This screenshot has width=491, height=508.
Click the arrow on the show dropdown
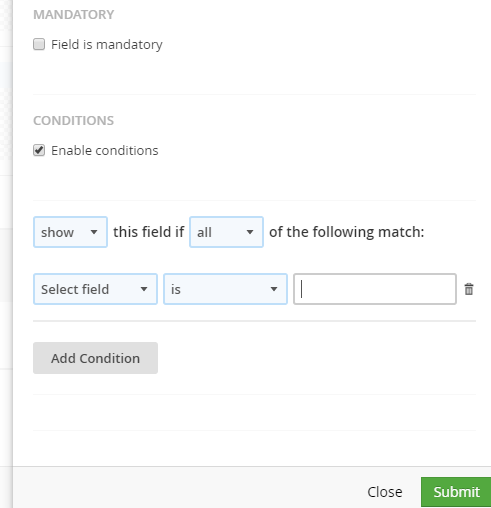[94, 232]
